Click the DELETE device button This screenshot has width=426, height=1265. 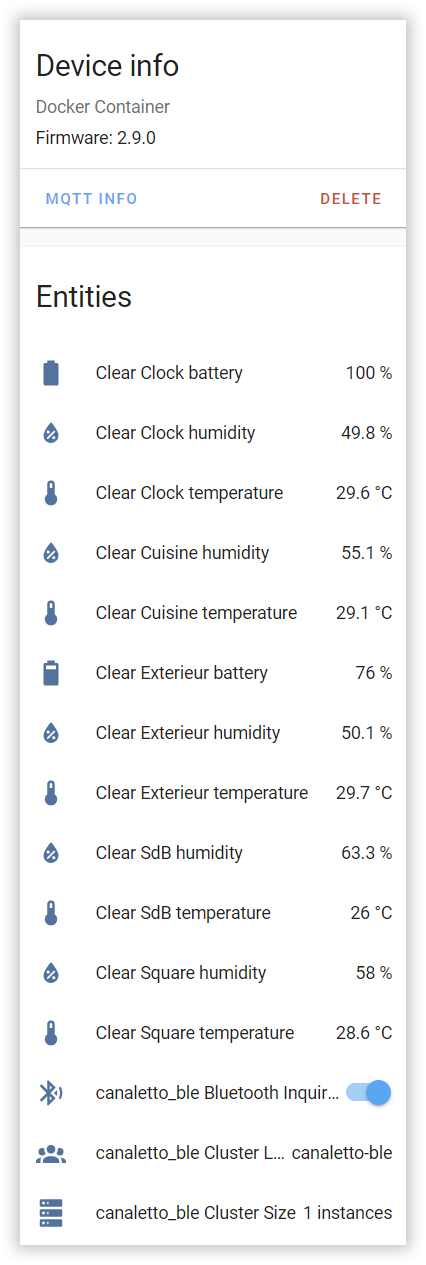(351, 199)
